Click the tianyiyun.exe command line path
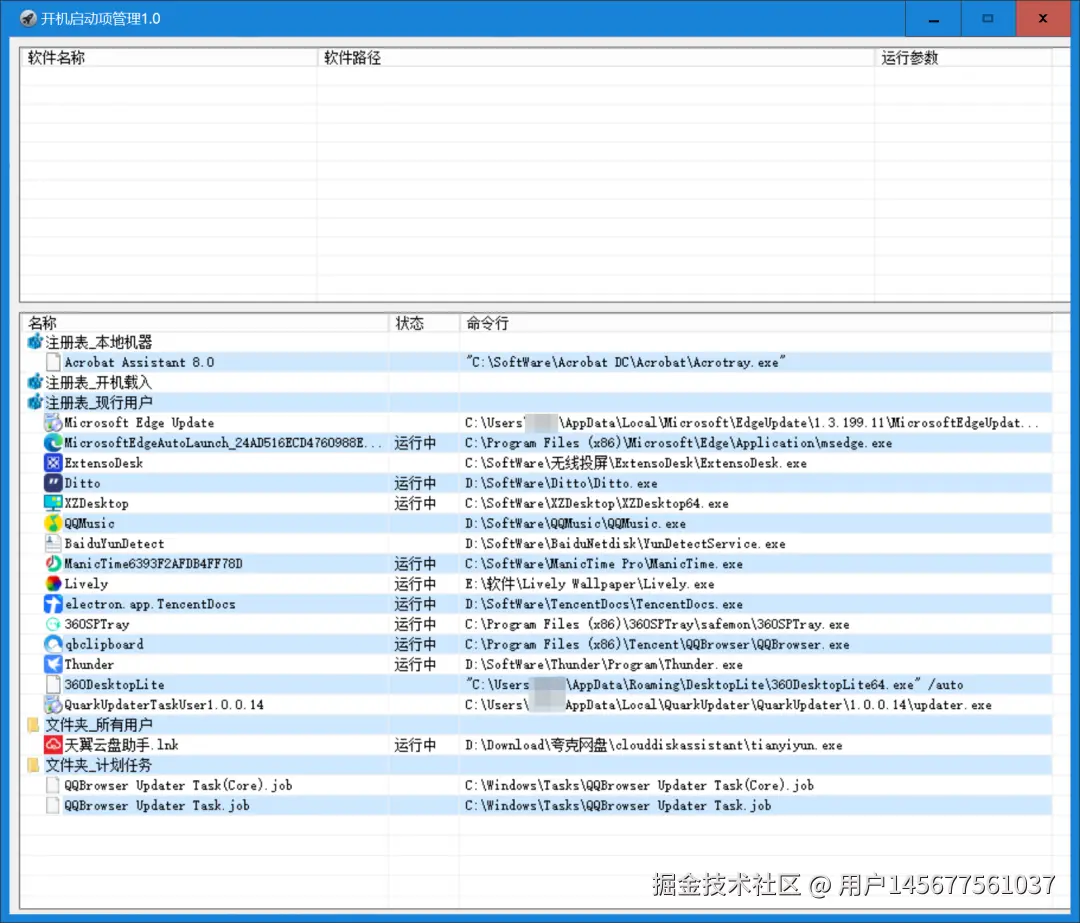The image size is (1080, 923). 654,745
